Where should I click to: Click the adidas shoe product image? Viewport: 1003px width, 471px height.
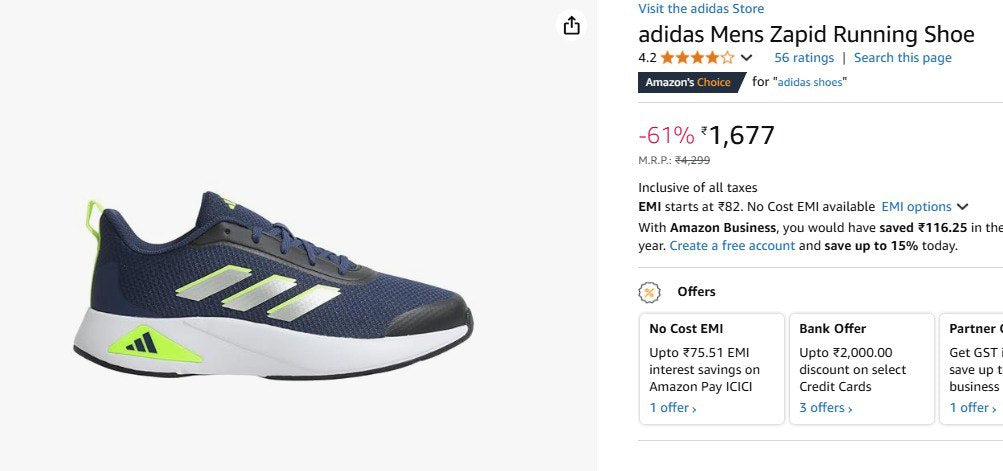[272, 285]
